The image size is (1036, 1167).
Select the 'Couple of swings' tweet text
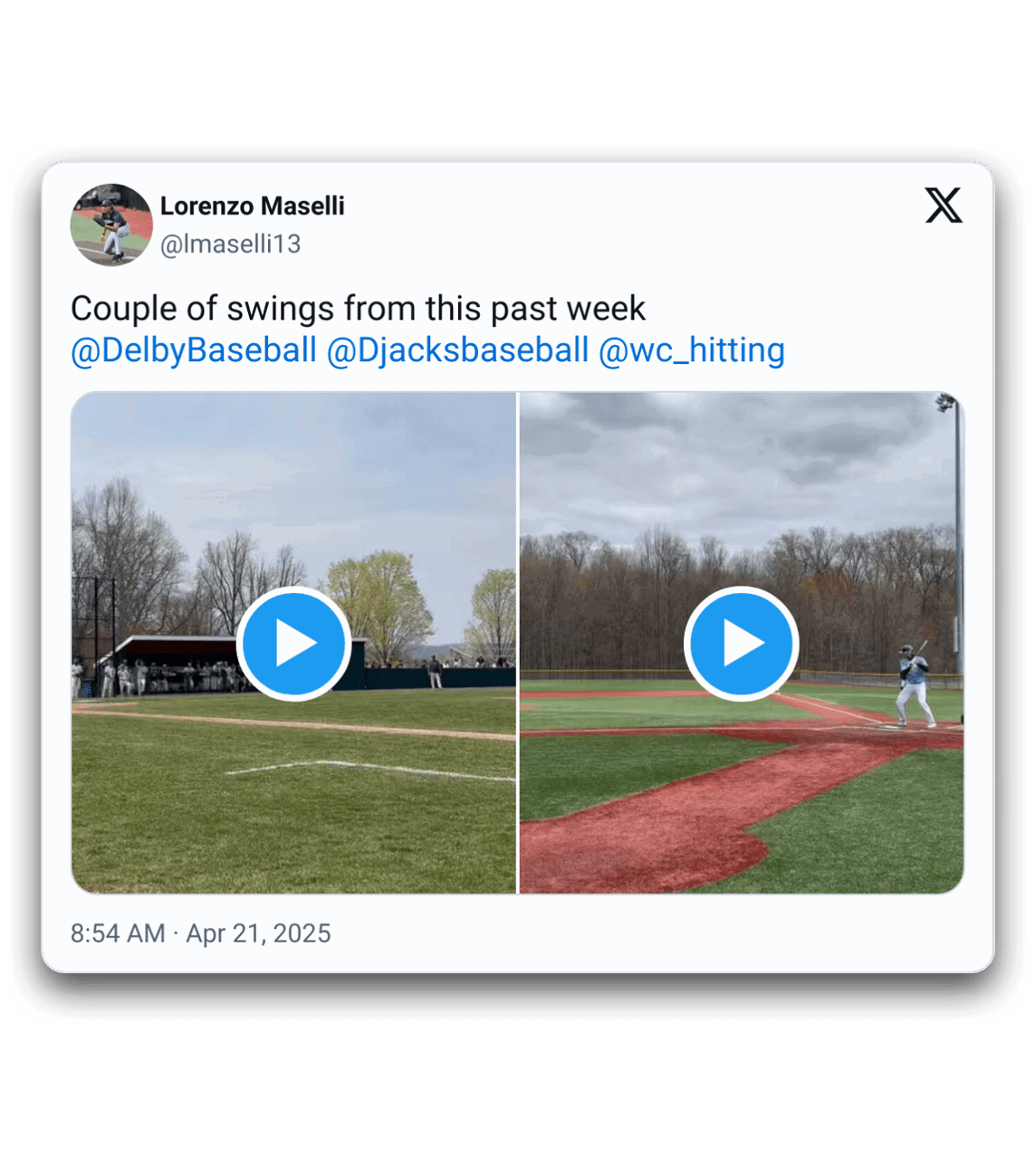coord(358,309)
